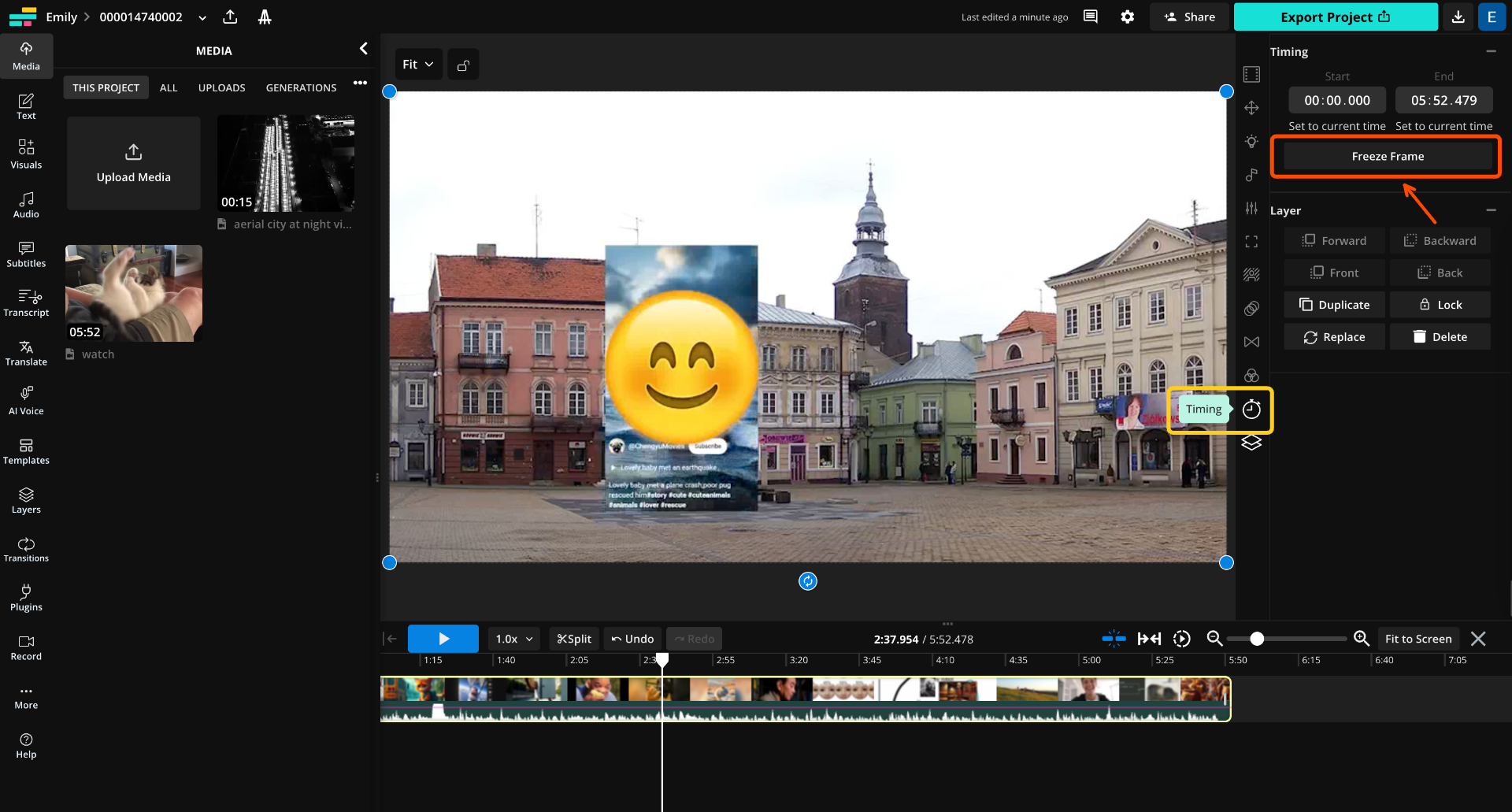Lock the selected layer
This screenshot has width=1512, height=812.
[x=1440, y=305]
